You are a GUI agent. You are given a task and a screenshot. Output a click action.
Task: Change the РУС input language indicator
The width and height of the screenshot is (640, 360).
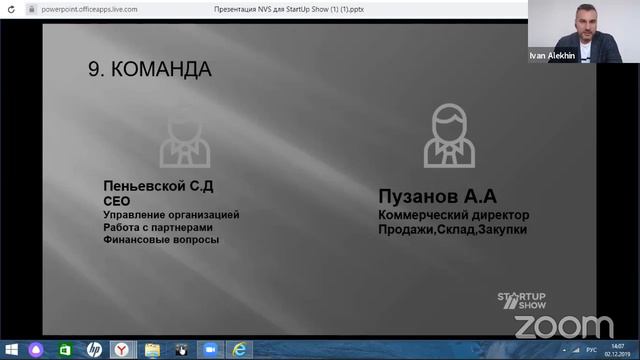click(x=591, y=350)
